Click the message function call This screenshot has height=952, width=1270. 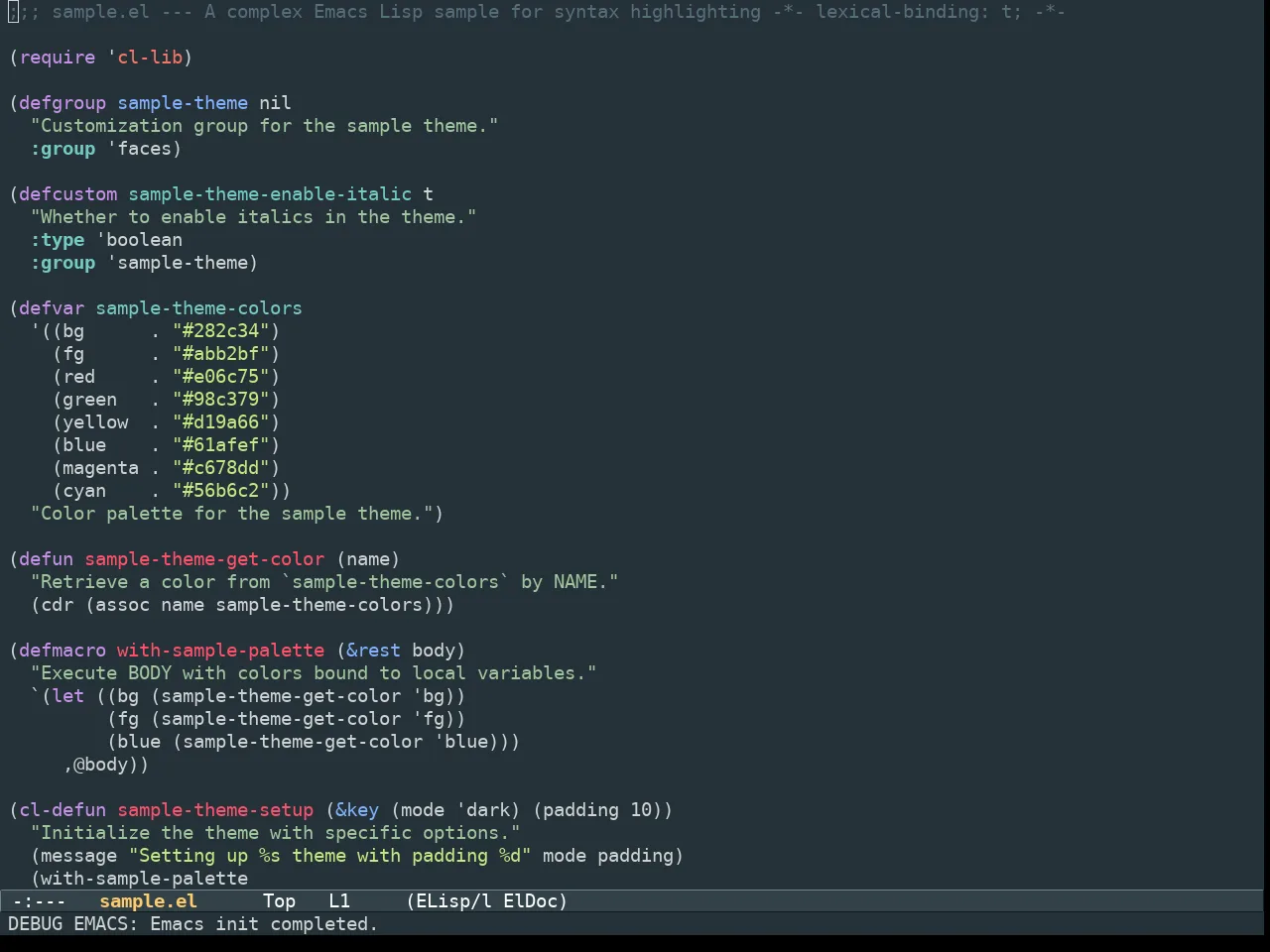coord(79,856)
